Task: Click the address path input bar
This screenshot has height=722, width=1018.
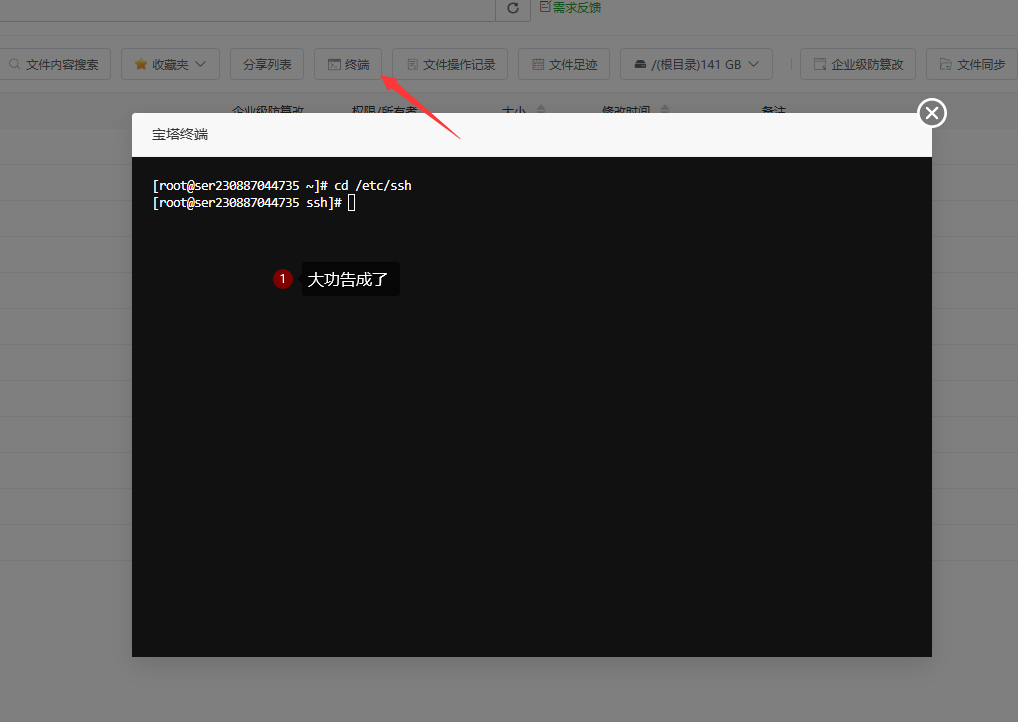Action: (247, 10)
